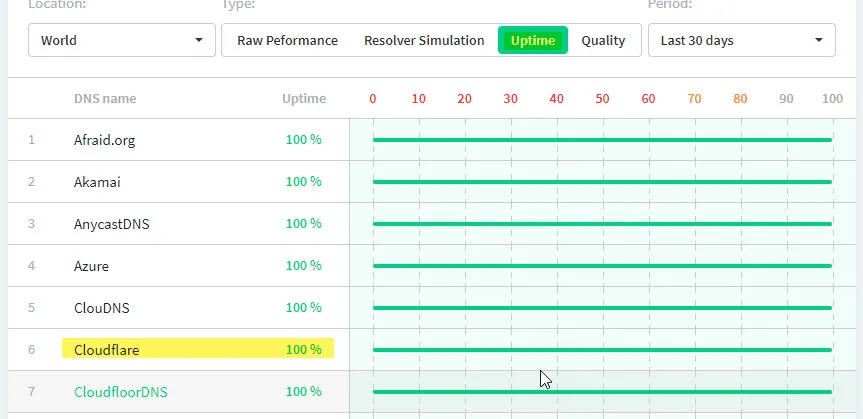The width and height of the screenshot is (863, 419).
Task: Sort by DNS name column header
Action: [x=105, y=99]
